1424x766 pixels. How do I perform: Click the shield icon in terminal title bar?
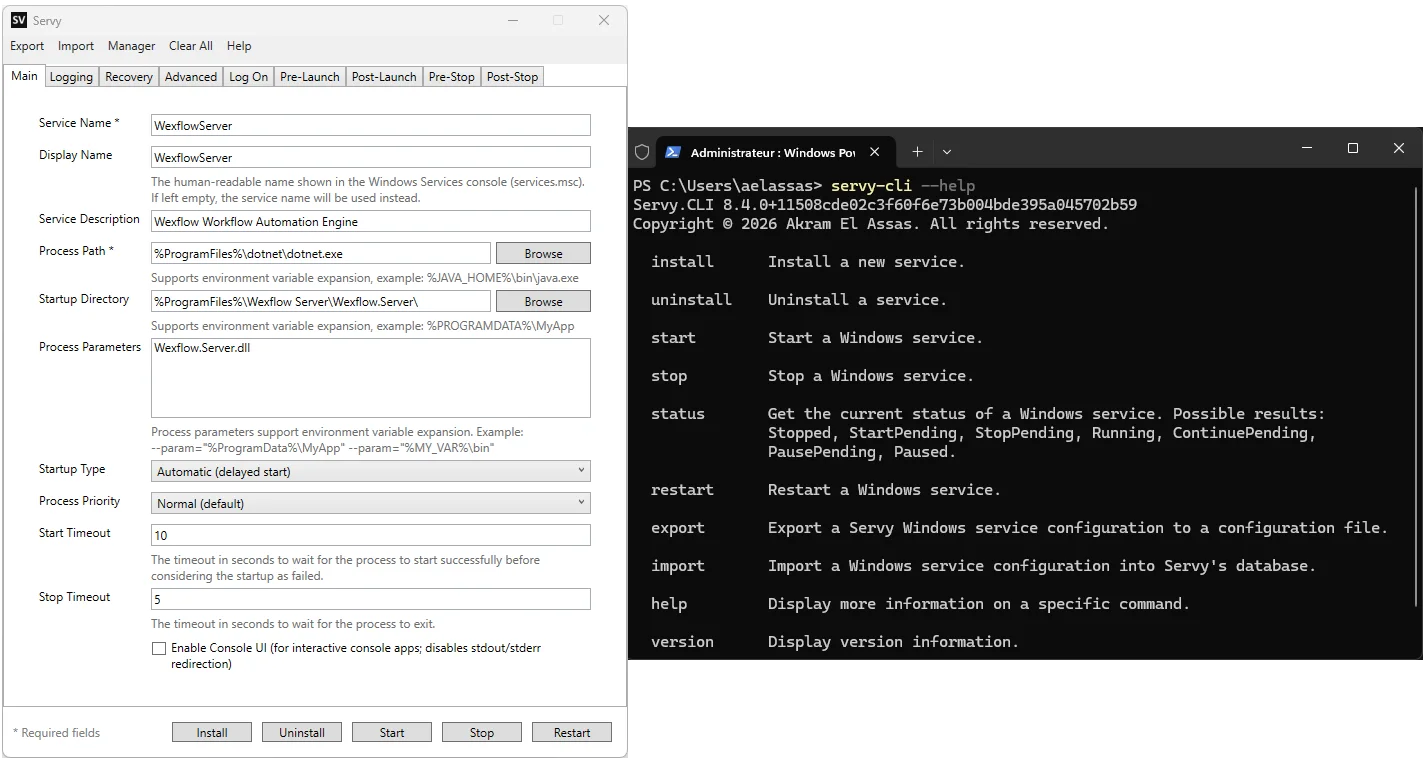coord(642,152)
